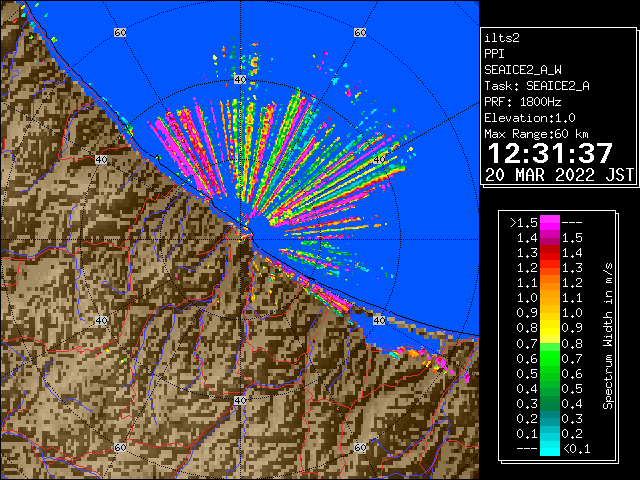Click the '<0.1' legend label
The height and width of the screenshot is (480, 640).
click(577, 449)
